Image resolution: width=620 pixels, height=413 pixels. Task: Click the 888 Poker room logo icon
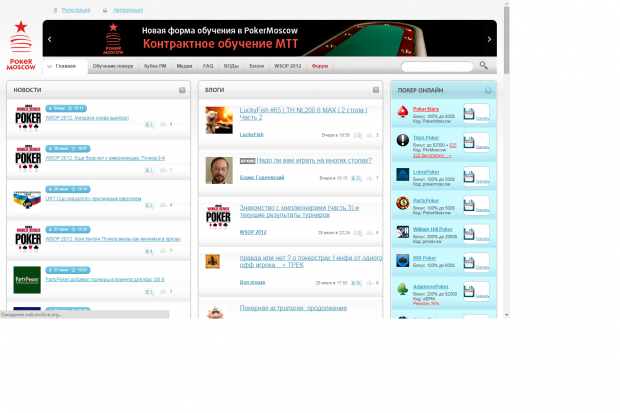point(403,261)
